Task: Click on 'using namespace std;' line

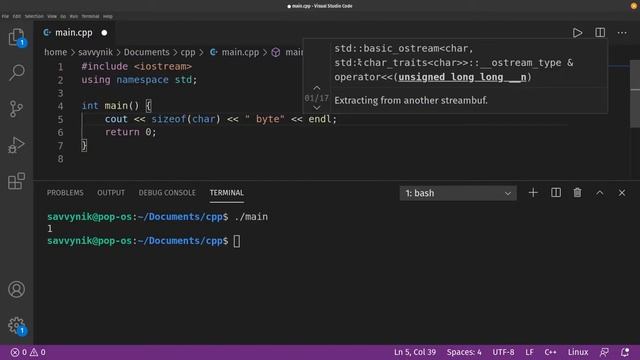Action: pos(139,80)
